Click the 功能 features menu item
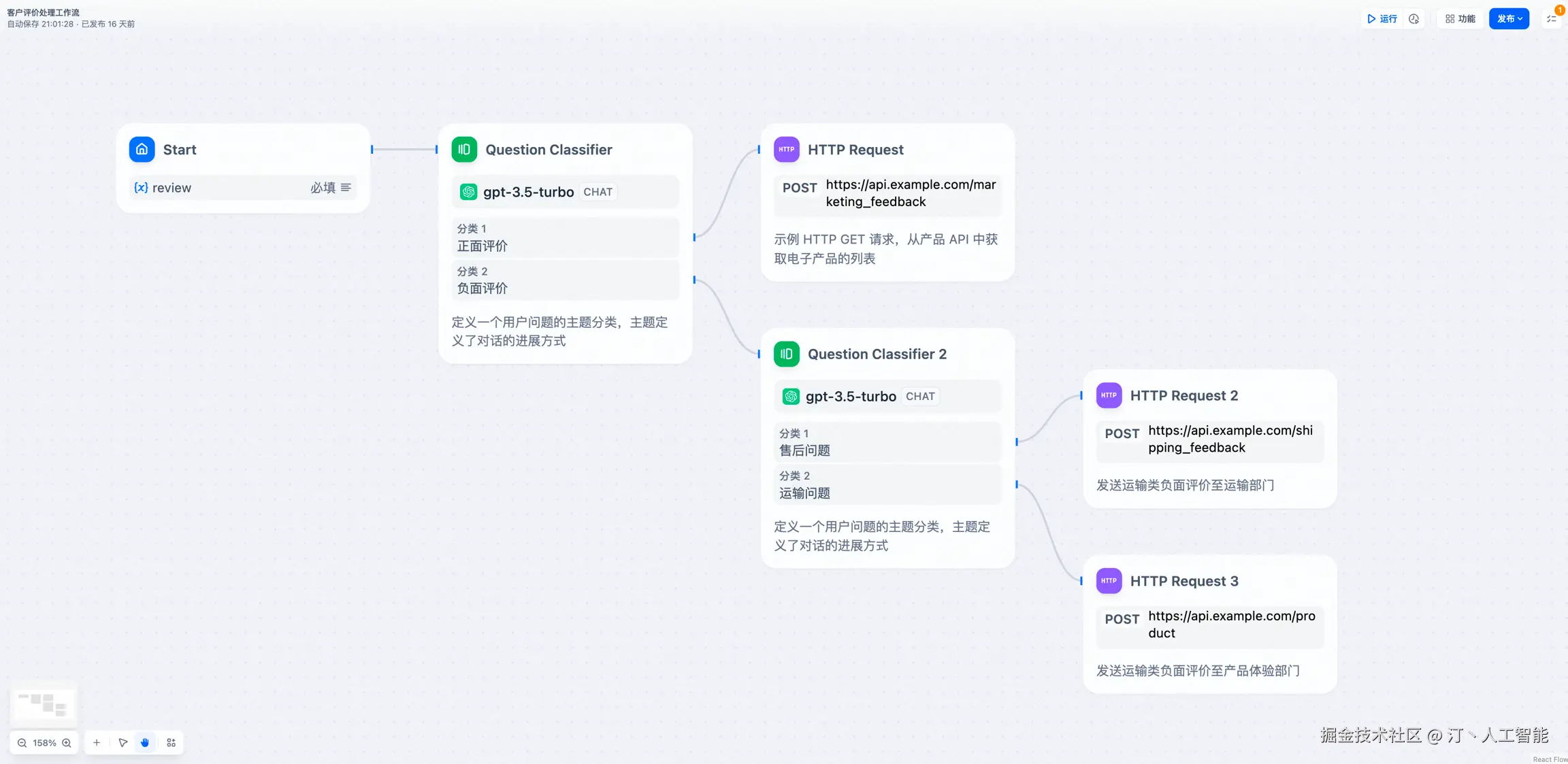1568x764 pixels. 1460,18
